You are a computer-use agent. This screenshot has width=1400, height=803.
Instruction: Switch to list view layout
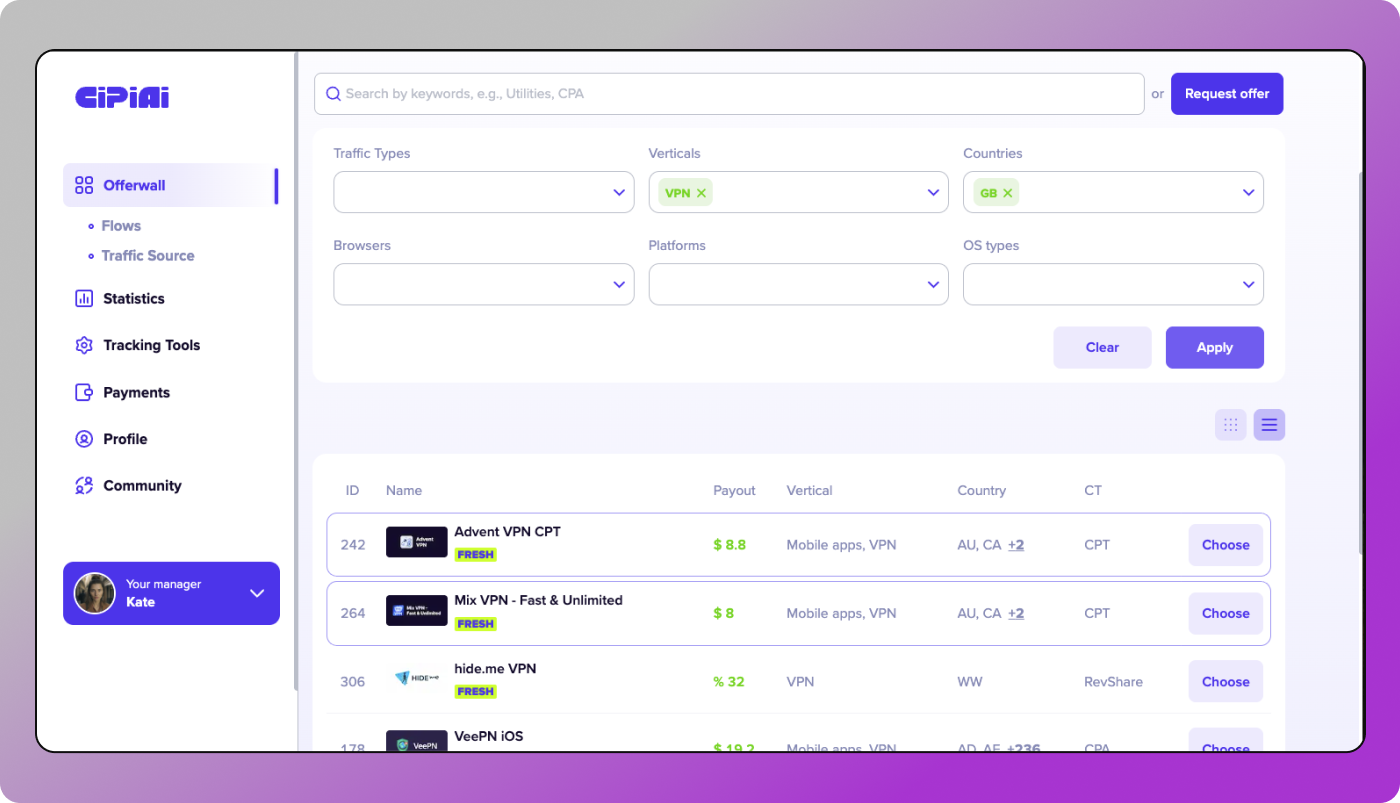click(x=1269, y=425)
